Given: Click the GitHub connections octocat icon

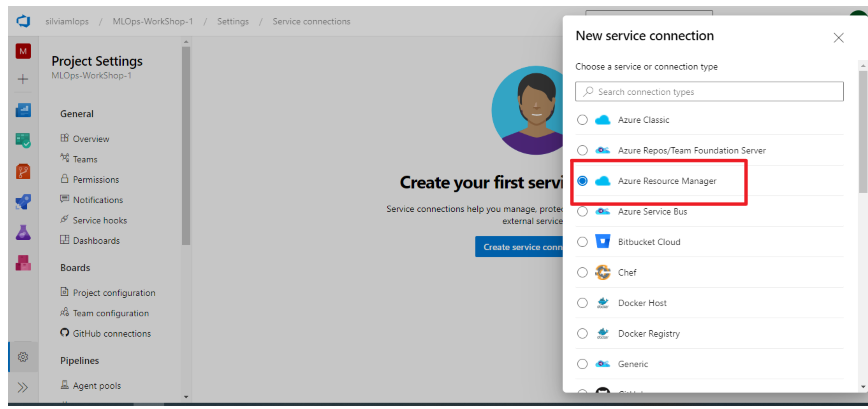Looking at the screenshot, I should click(x=64, y=333).
